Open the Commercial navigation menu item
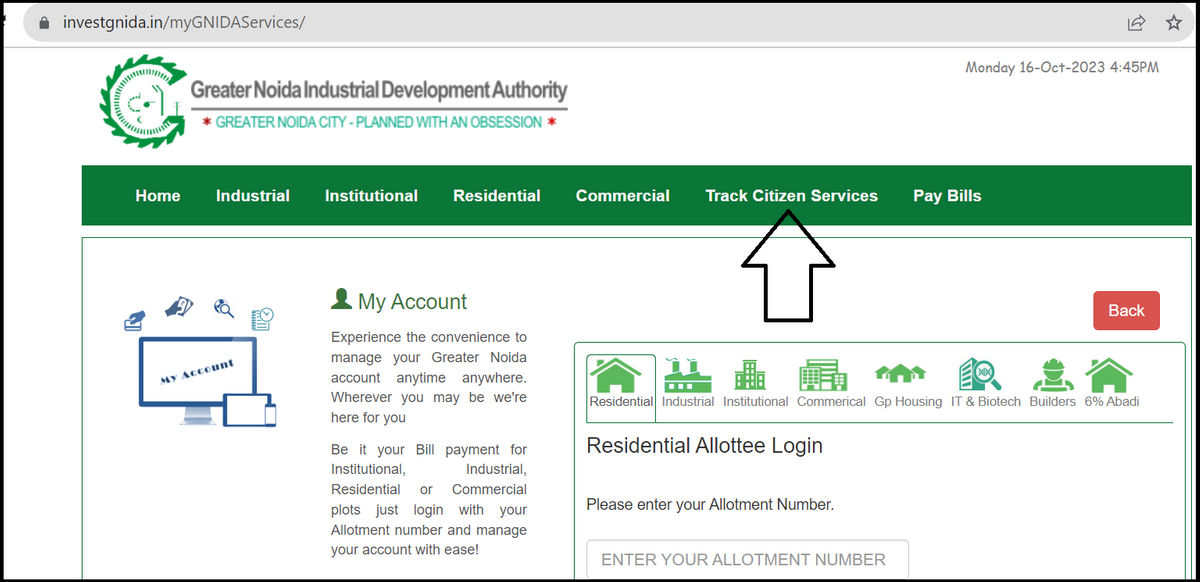This screenshot has height=582, width=1200. (622, 195)
